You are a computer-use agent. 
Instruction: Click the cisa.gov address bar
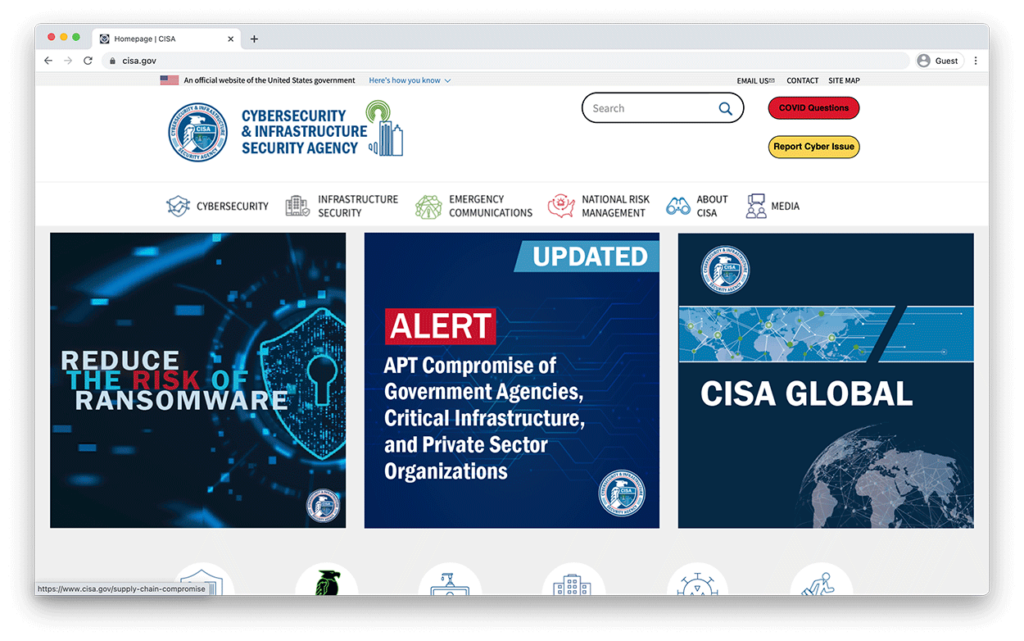[505, 61]
